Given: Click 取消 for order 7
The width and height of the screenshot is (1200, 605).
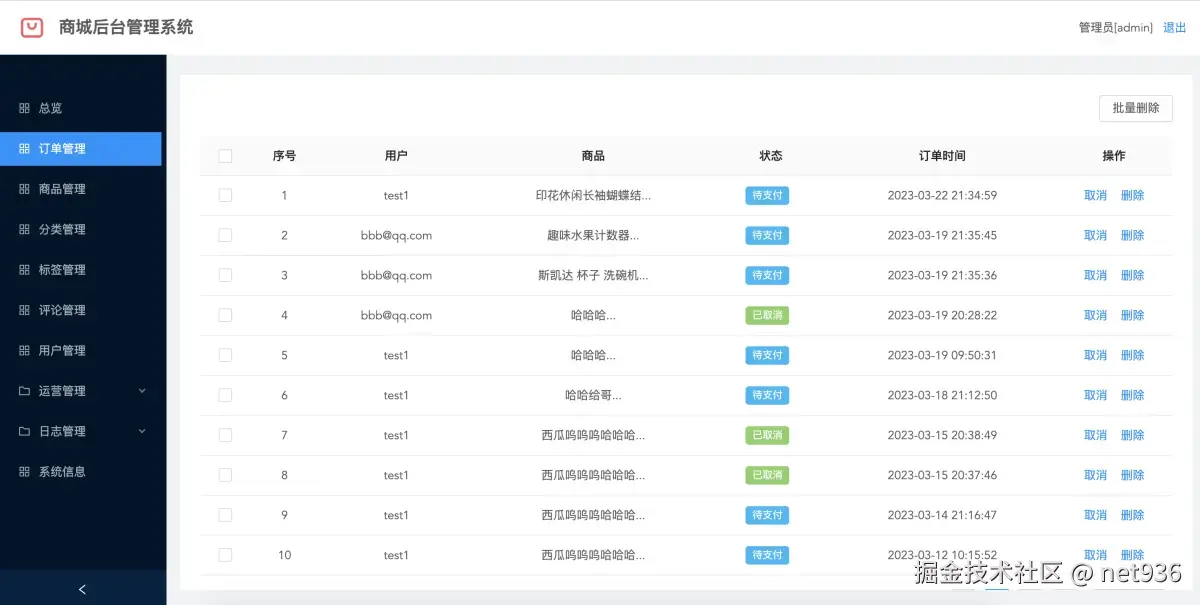Looking at the screenshot, I should tap(1095, 435).
